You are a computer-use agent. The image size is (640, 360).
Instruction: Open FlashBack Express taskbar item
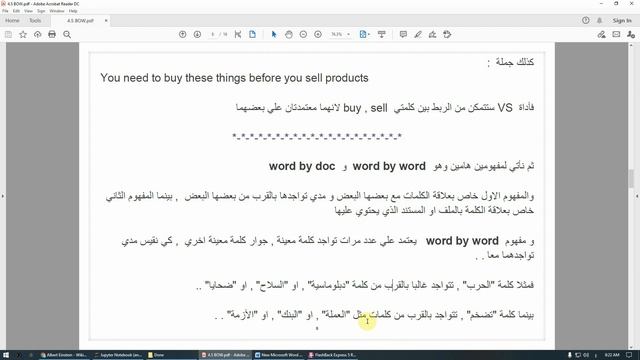333,355
